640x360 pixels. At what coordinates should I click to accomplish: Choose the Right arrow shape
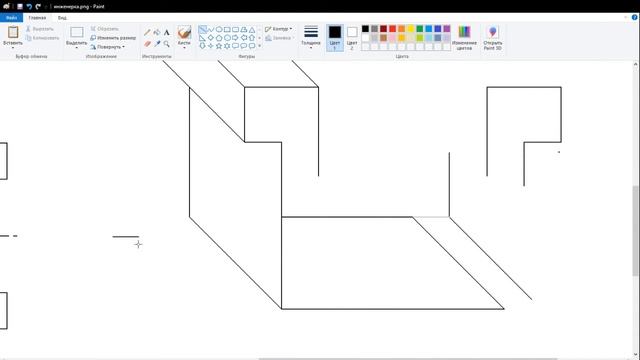click(x=236, y=38)
